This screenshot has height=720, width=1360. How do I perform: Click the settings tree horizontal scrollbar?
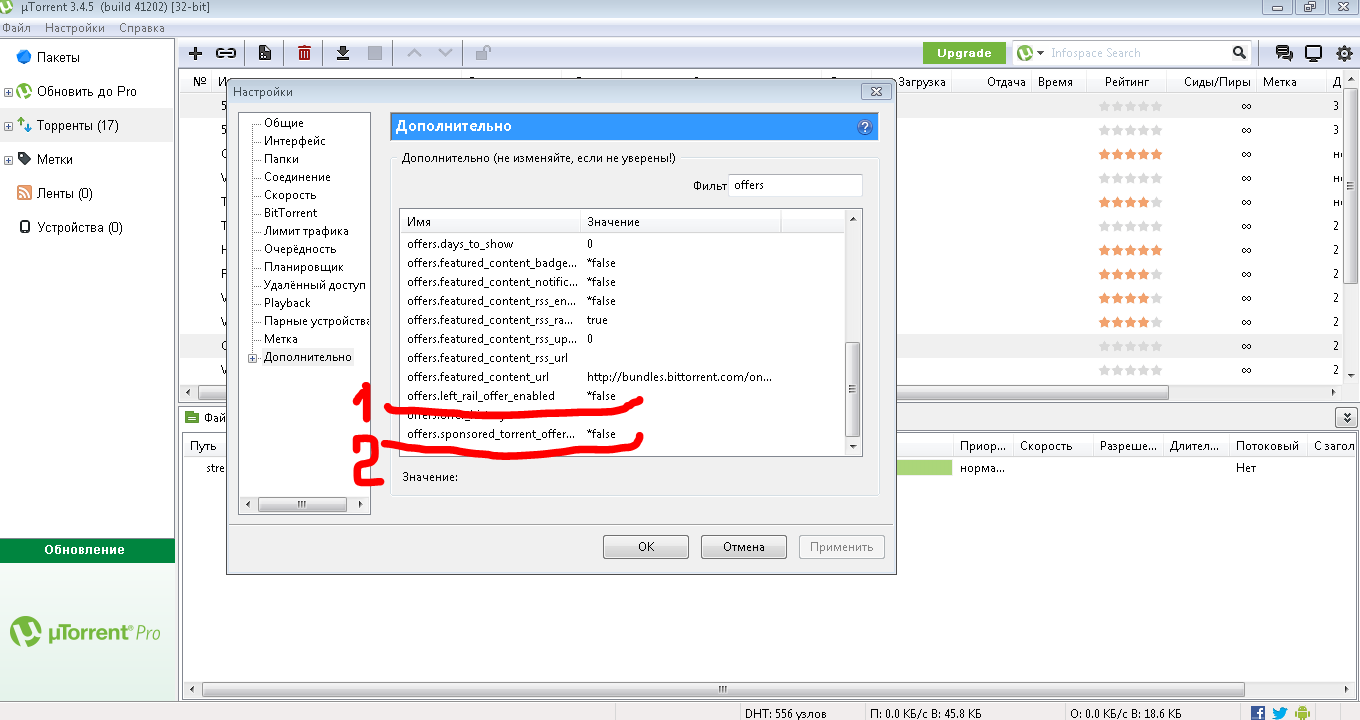pos(304,505)
